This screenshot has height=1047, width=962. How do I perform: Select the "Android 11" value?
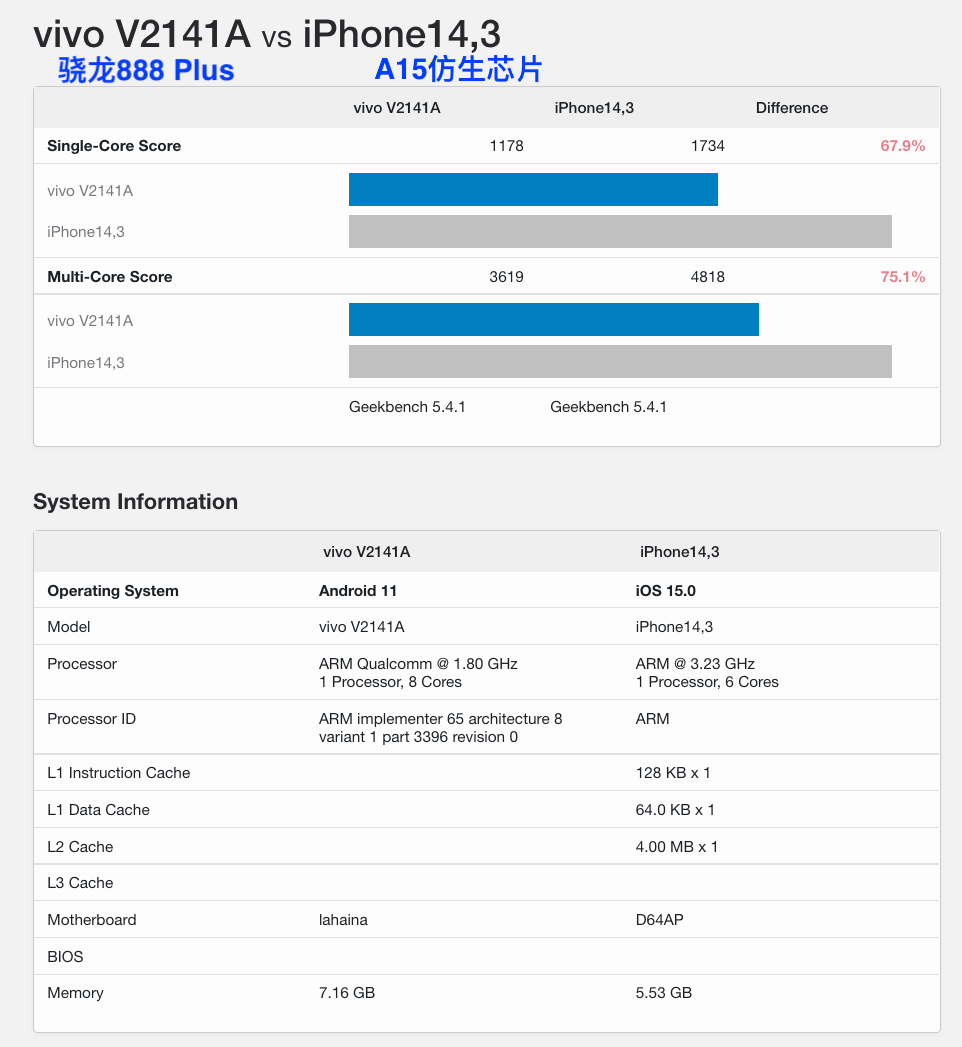click(x=358, y=591)
